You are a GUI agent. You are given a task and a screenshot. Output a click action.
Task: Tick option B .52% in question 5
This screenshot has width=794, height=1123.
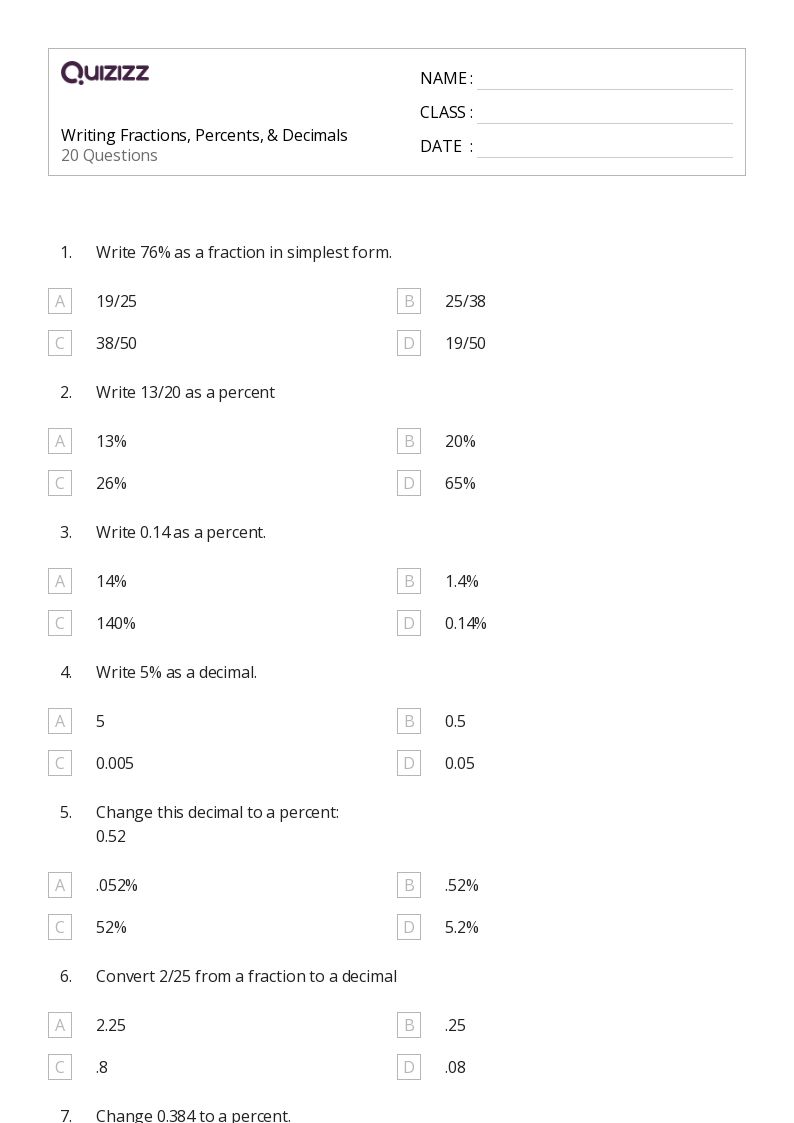[409, 885]
